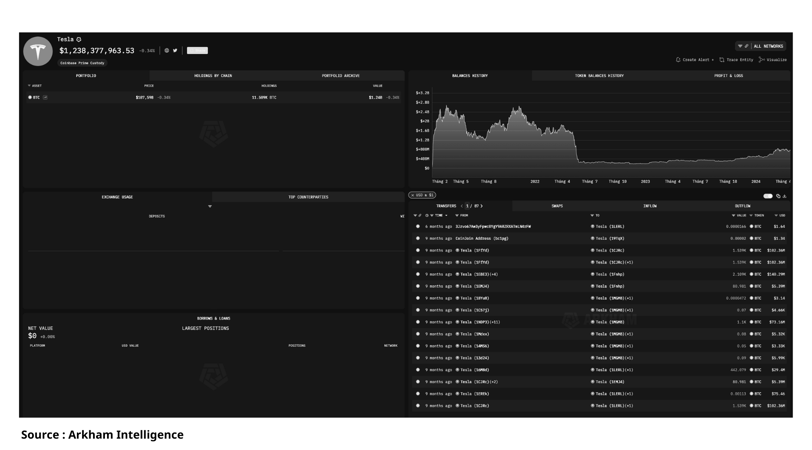The width and height of the screenshot is (812, 450).
Task: Click the balance history chart area
Action: pyautogui.click(x=611, y=136)
